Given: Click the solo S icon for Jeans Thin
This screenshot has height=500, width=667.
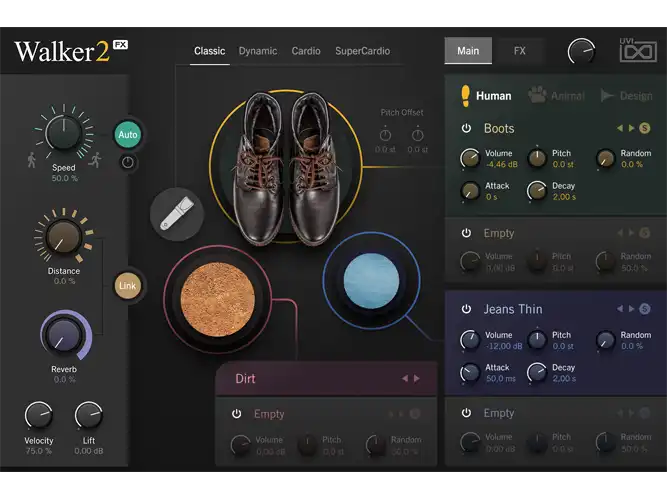Looking at the screenshot, I should (x=645, y=309).
